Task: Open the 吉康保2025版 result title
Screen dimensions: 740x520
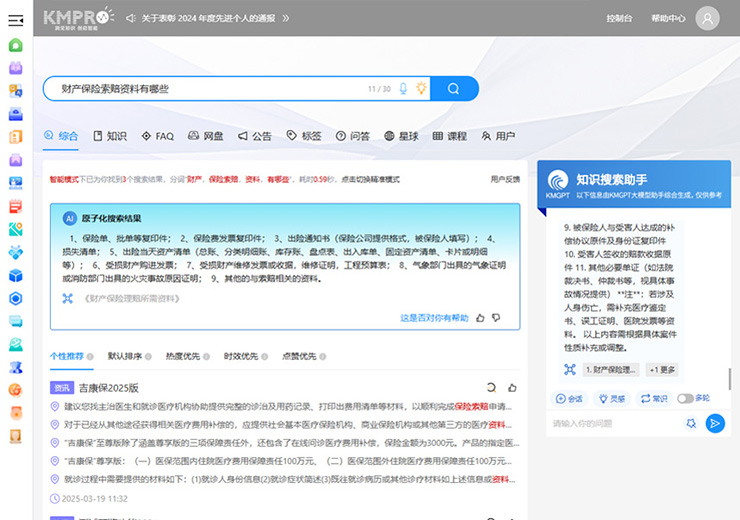Action: click(109, 388)
